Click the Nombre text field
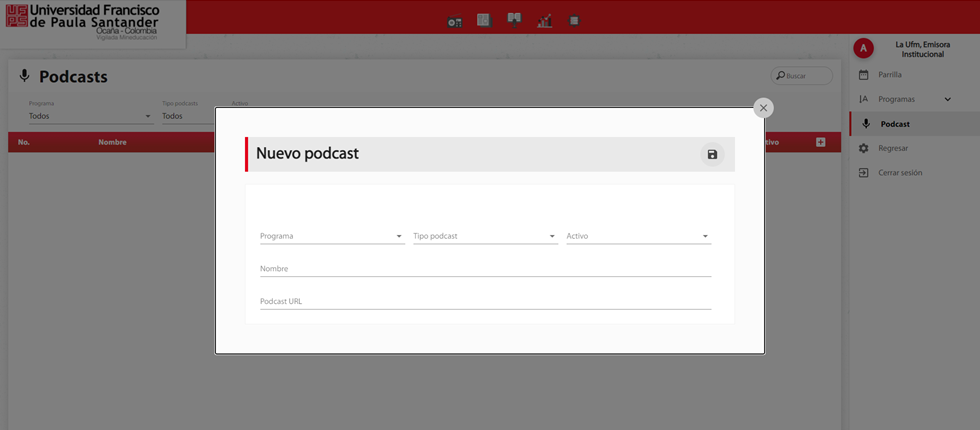 485,268
